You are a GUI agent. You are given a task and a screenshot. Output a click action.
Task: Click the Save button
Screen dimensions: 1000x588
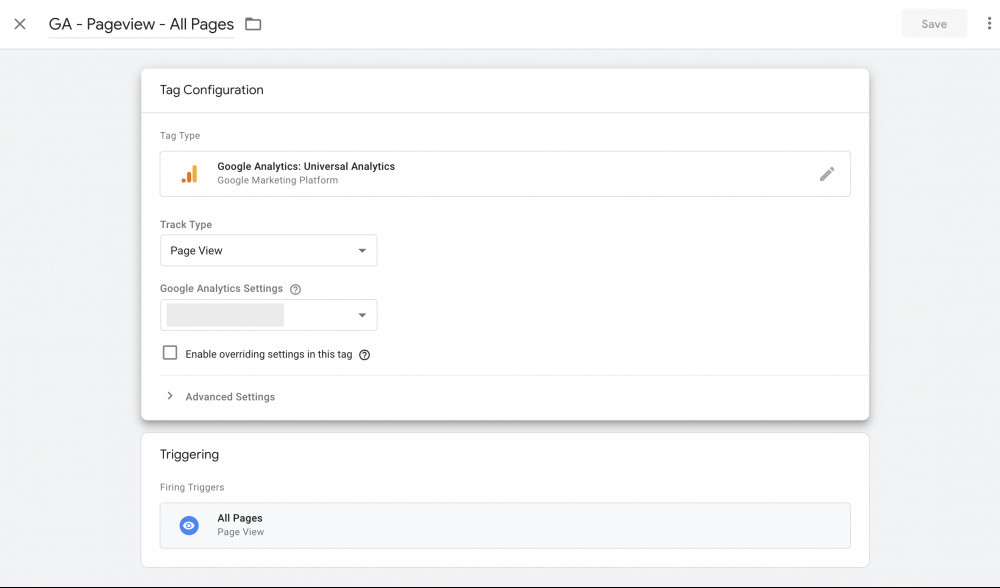point(934,24)
